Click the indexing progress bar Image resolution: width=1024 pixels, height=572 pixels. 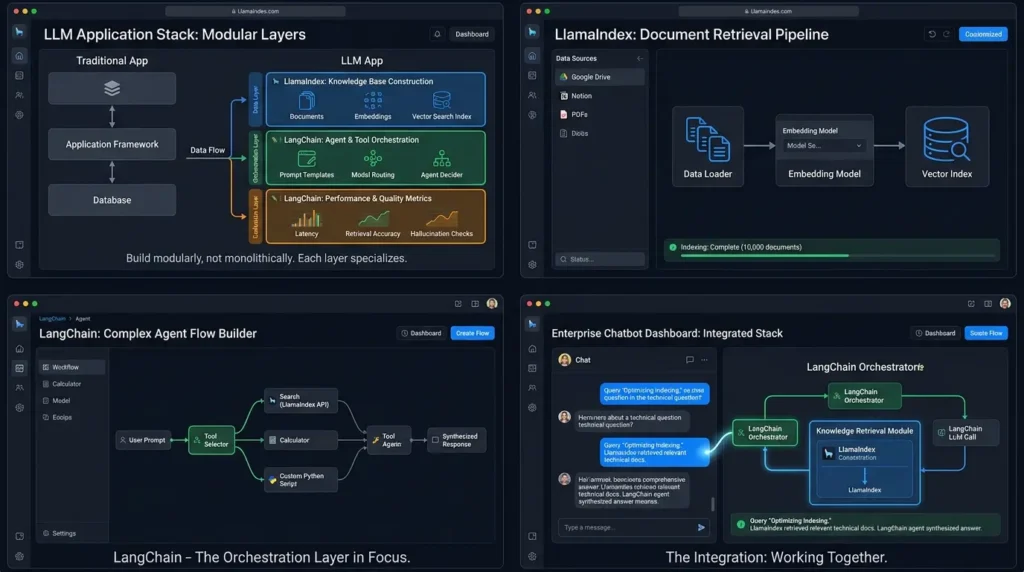pos(839,255)
